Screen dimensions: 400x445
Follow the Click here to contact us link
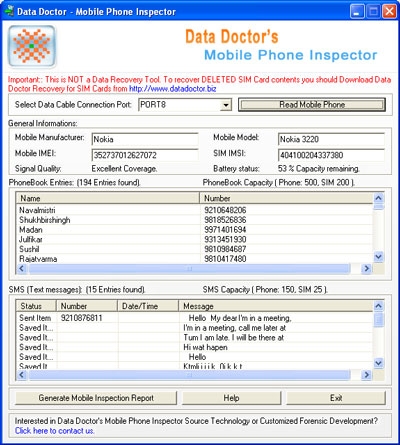54,431
